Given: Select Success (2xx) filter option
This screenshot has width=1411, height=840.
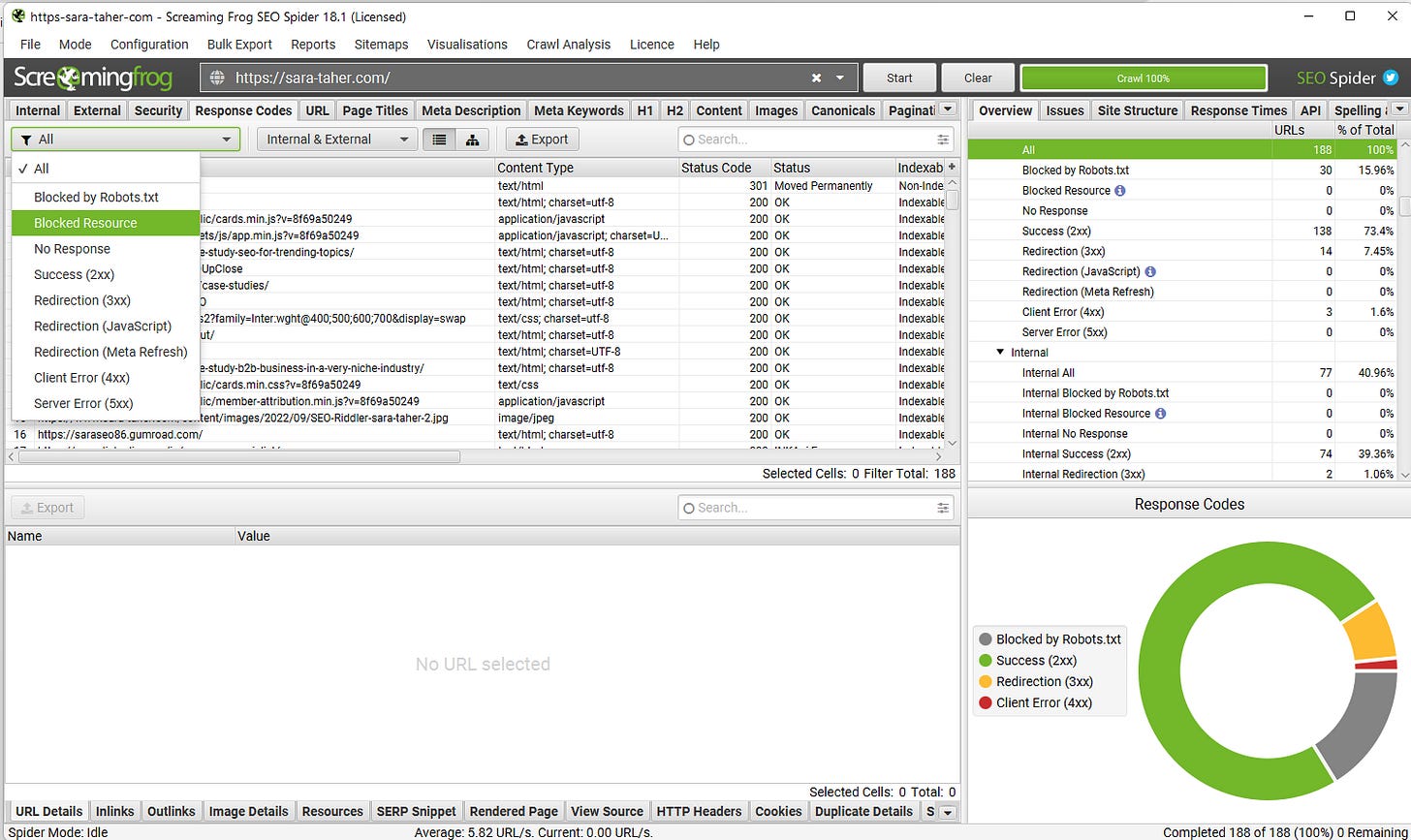Looking at the screenshot, I should click(x=106, y=274).
